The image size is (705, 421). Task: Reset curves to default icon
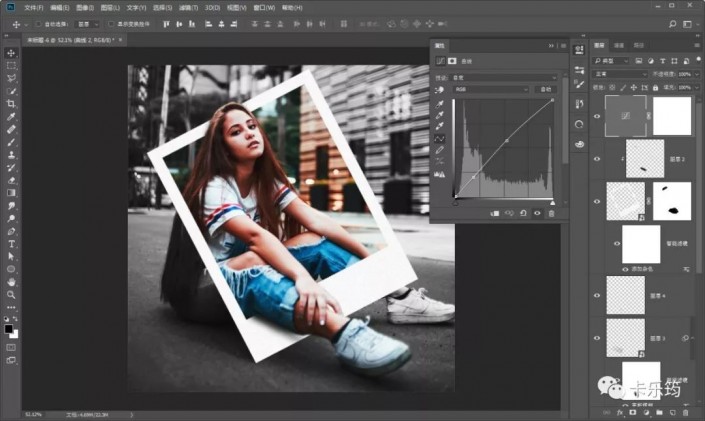click(x=523, y=213)
